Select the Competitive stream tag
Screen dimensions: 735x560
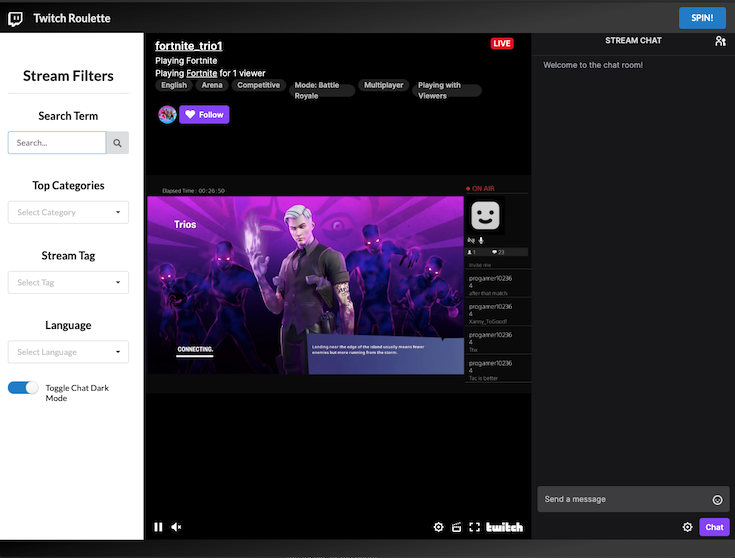(258, 86)
